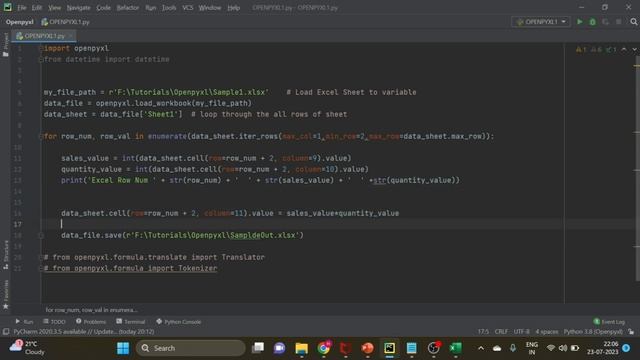Open the Run tool window tab
This screenshot has height=360, width=640.
point(24,322)
